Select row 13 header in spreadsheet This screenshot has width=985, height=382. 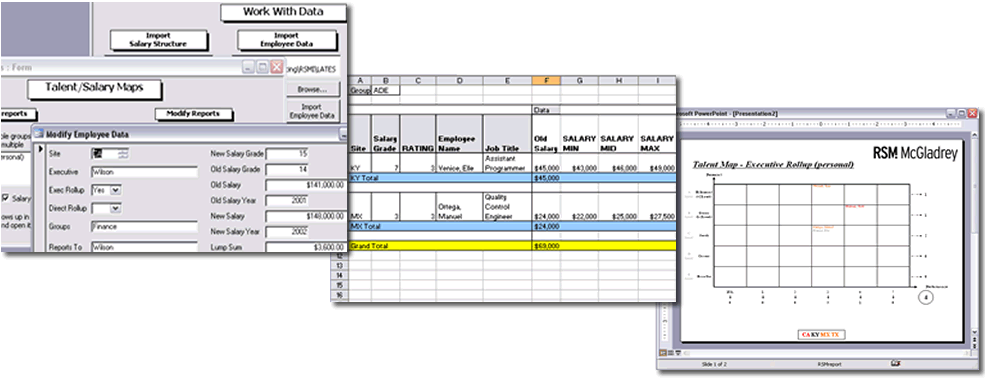[340, 276]
